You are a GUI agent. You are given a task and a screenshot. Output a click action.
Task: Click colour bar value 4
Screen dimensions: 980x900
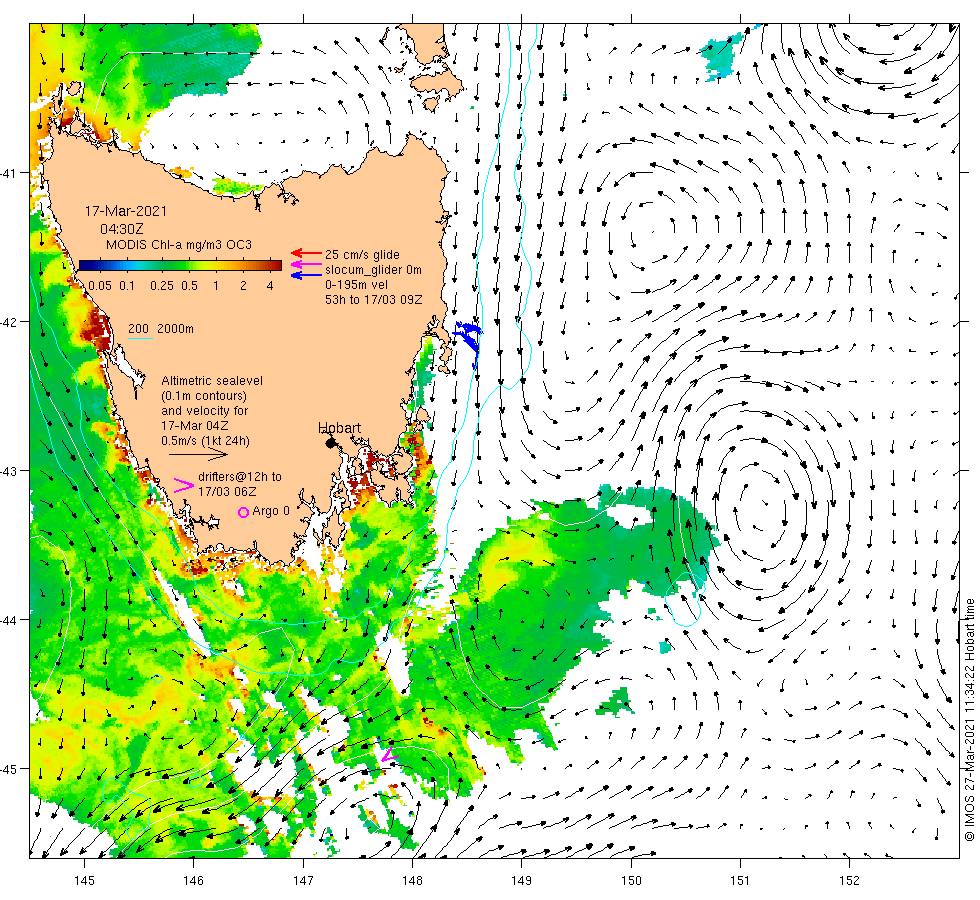(270, 286)
